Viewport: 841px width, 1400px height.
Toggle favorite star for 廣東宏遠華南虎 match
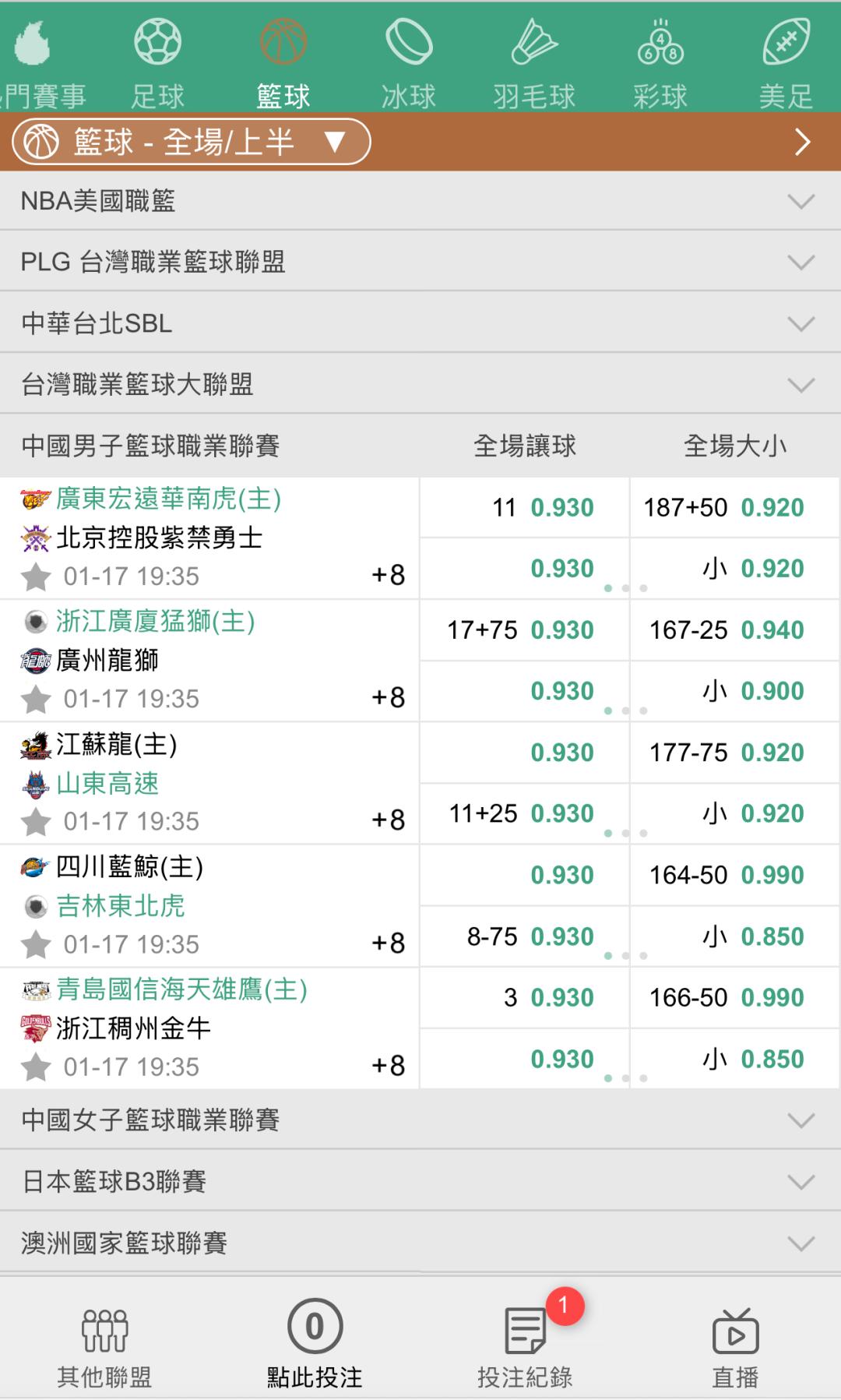[36, 577]
